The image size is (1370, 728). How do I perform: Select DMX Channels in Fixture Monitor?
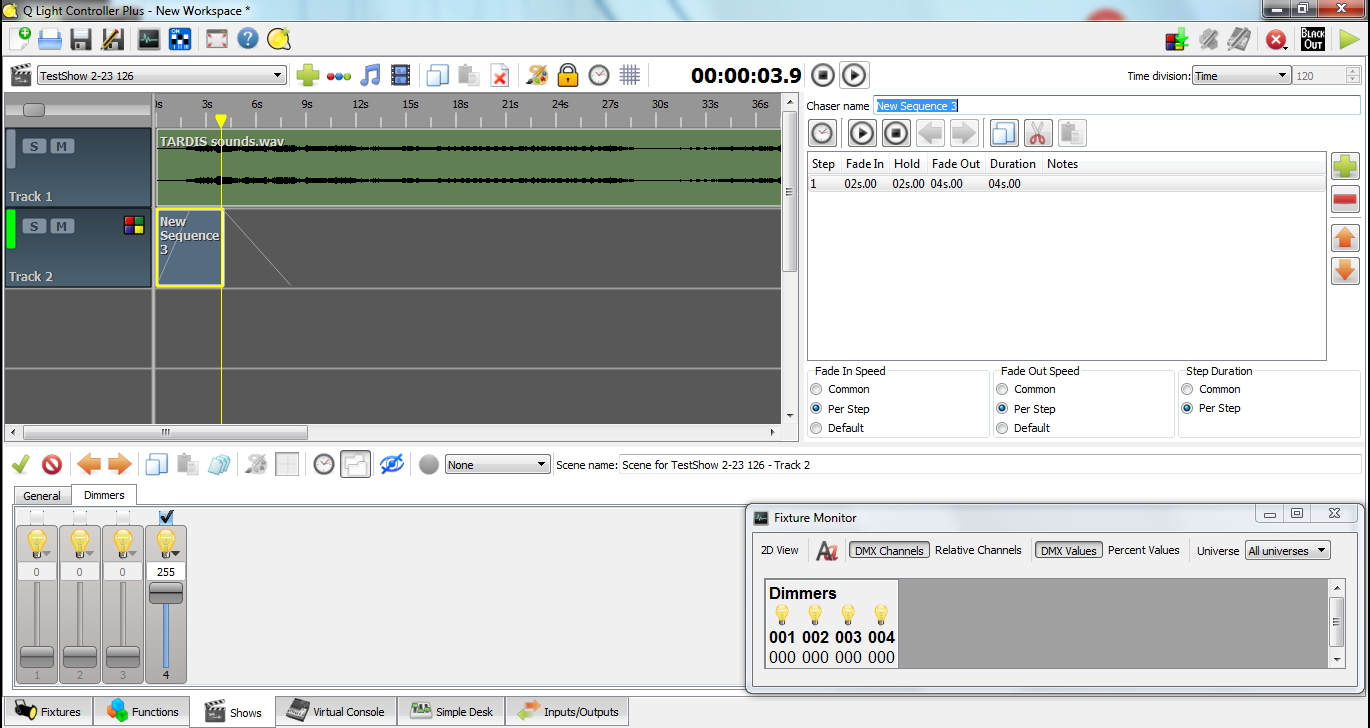click(889, 550)
